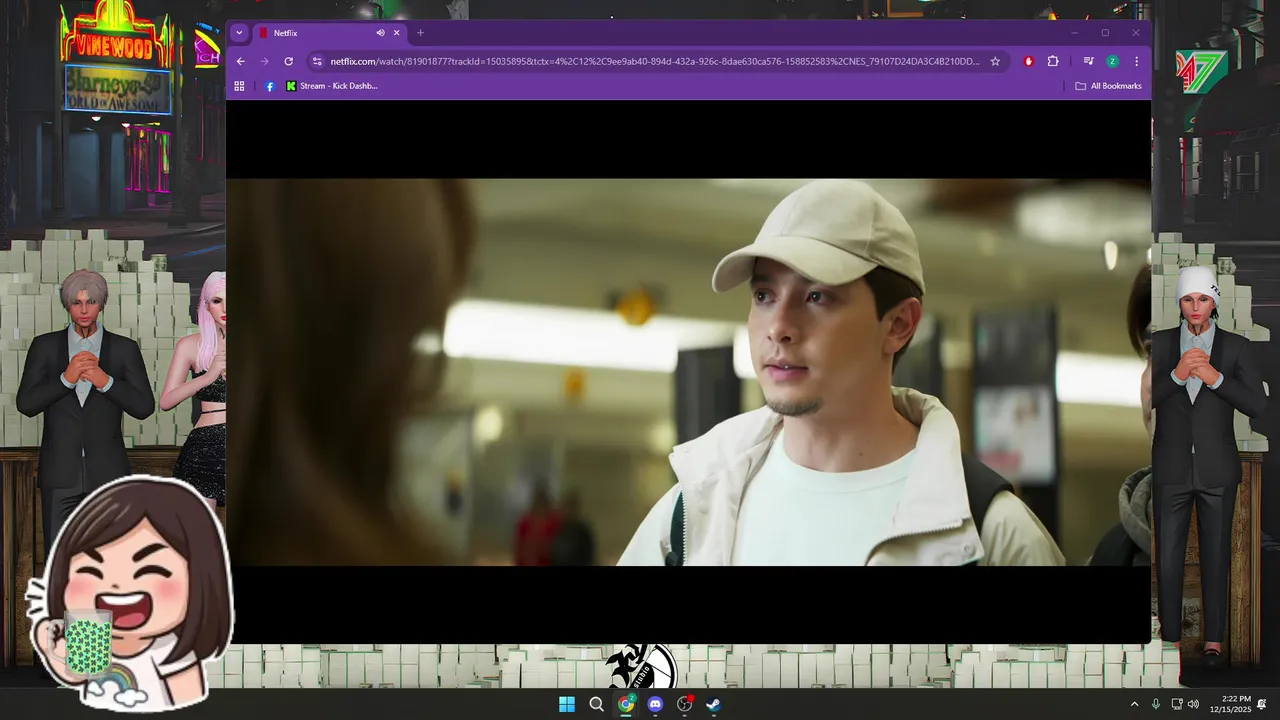Minimize the Chrome window

(x=1074, y=33)
